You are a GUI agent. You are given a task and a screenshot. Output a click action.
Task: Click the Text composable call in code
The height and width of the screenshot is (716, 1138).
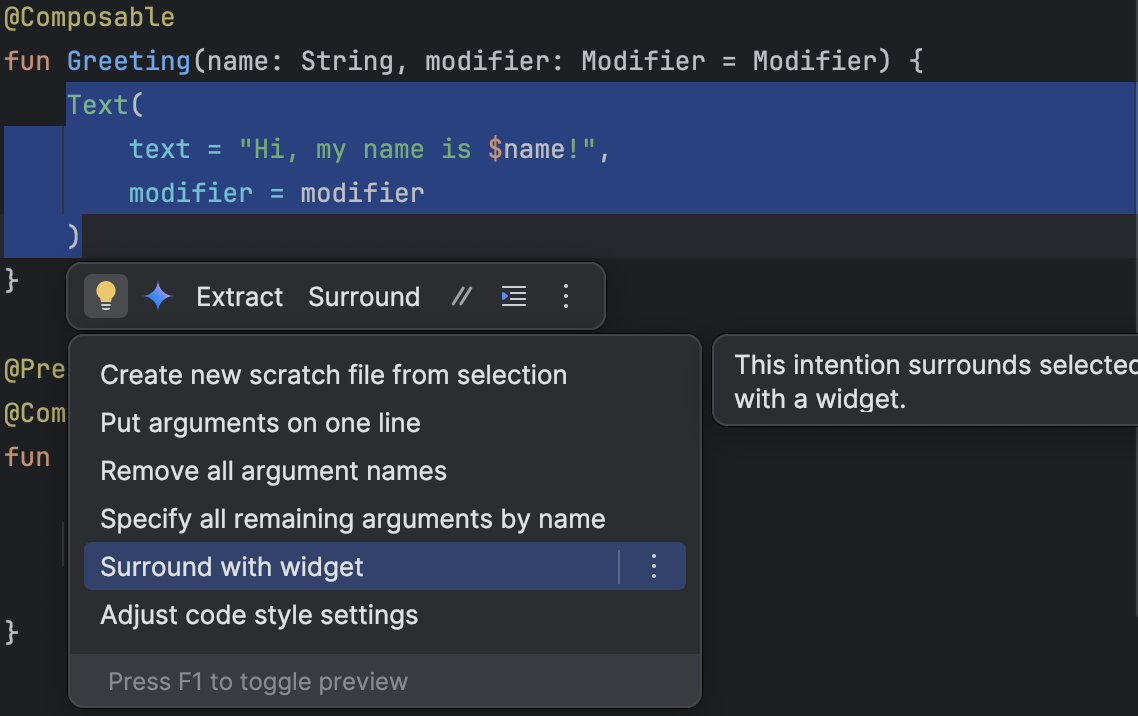(97, 105)
